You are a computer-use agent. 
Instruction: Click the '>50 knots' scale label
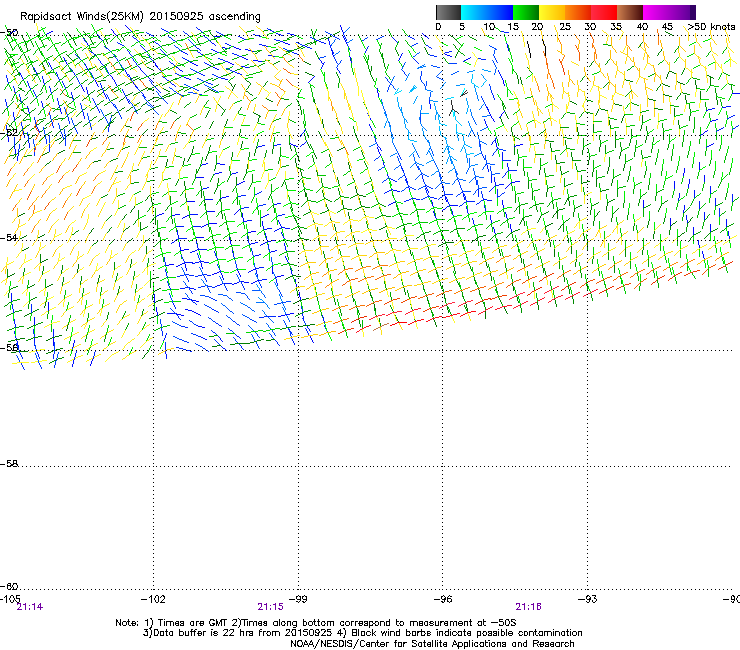(x=711, y=27)
